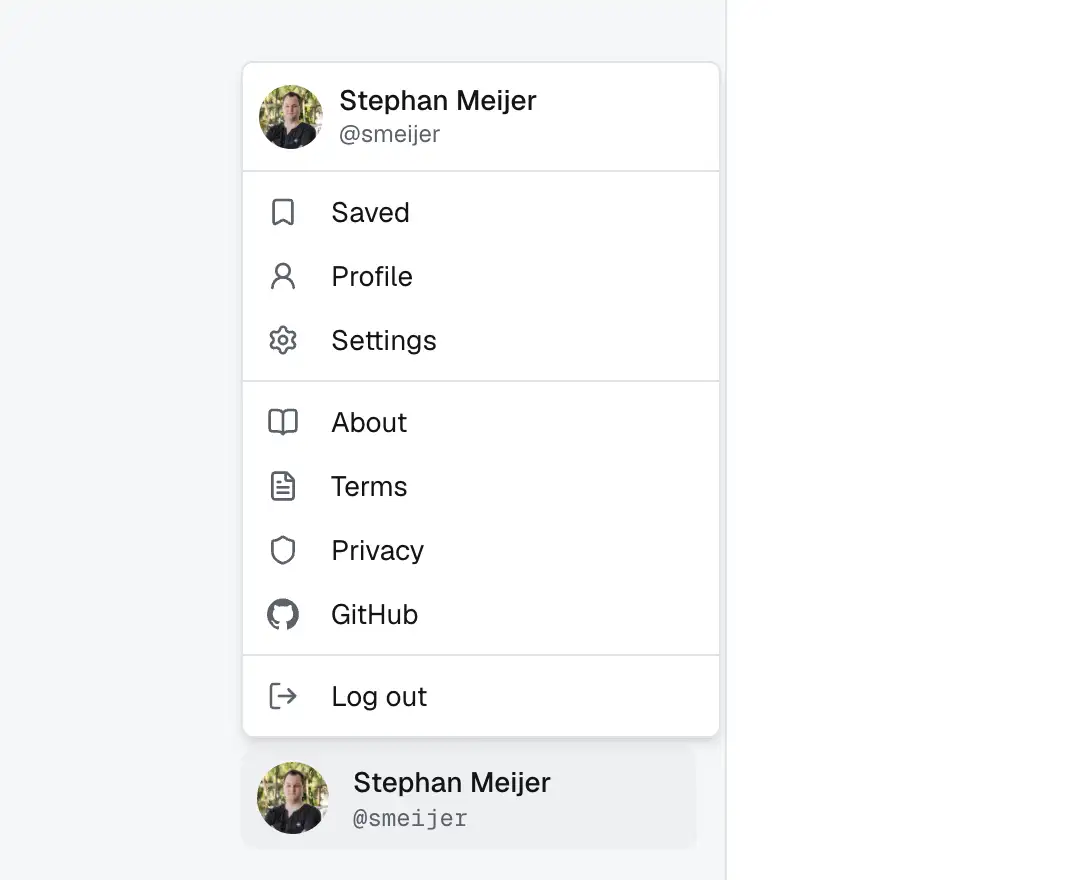This screenshot has width=1086, height=880.
Task: Collapse the Stephan Meijer account menu button
Action: click(469, 798)
